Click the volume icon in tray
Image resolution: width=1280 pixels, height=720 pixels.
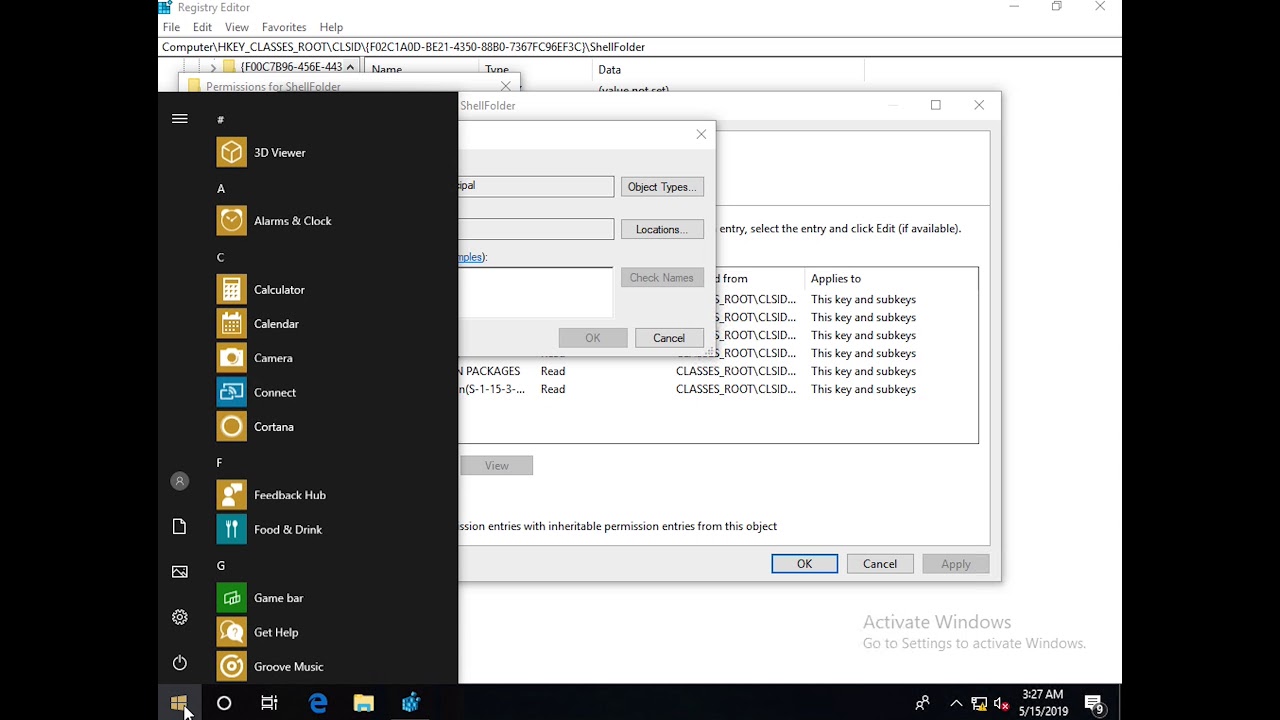pyautogui.click(x=1001, y=704)
